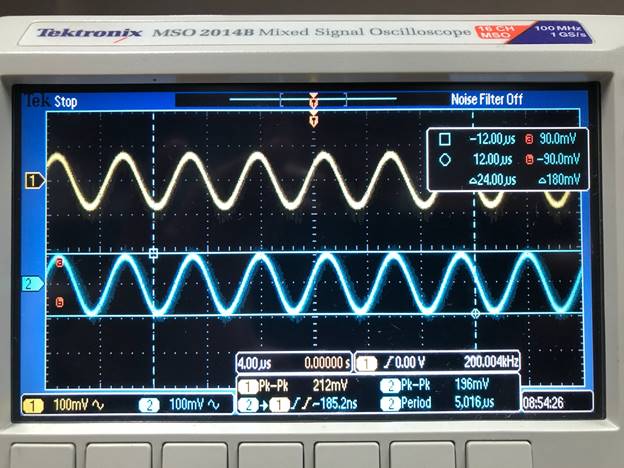Click the -90.0mV cursor voltage value
624x468 pixels.
pyautogui.click(x=558, y=160)
